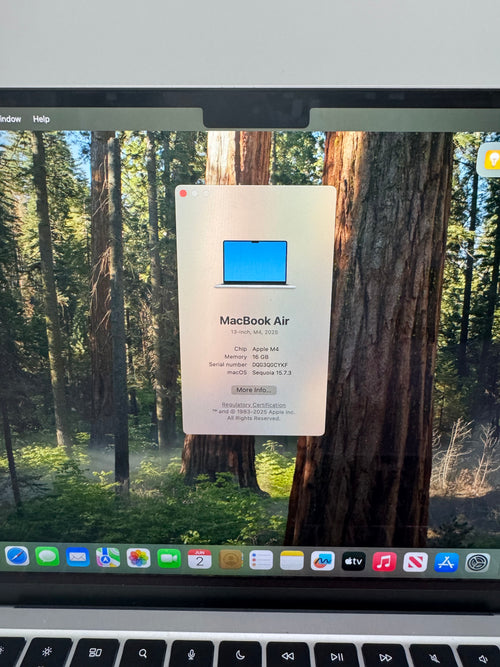Start FaceTime from the Dock
The image size is (500, 667).
tap(169, 559)
